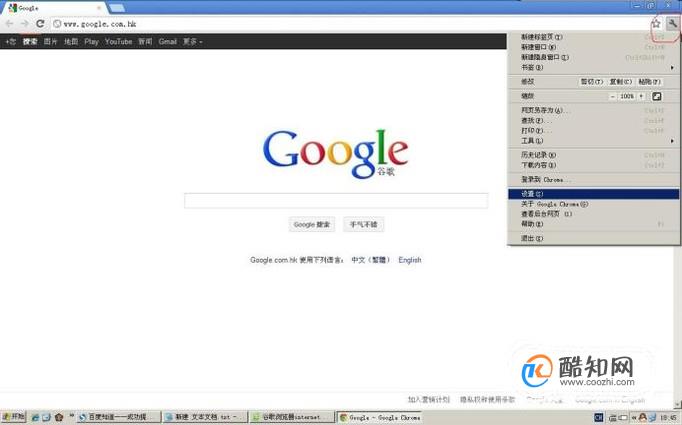Viewport: 682px width, 425px height.
Task: Select the Google browser tab
Action: click(56, 8)
